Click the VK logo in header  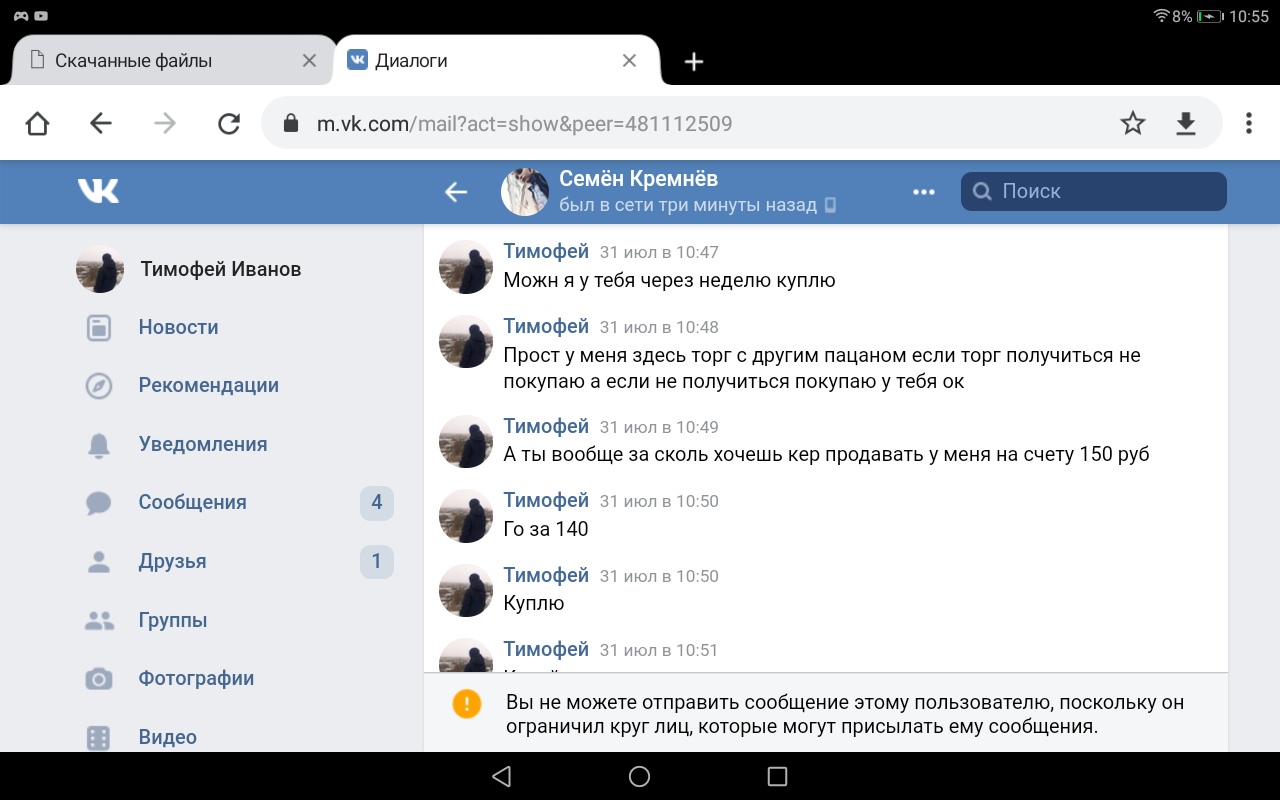tap(98, 191)
